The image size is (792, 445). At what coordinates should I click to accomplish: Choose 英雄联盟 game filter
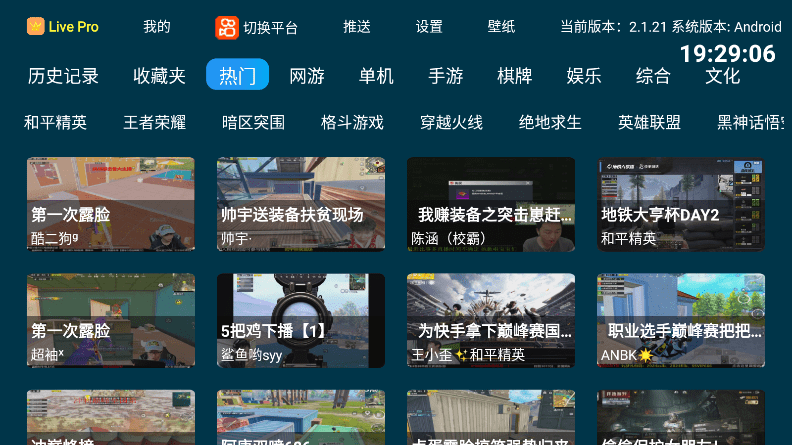[x=649, y=122]
